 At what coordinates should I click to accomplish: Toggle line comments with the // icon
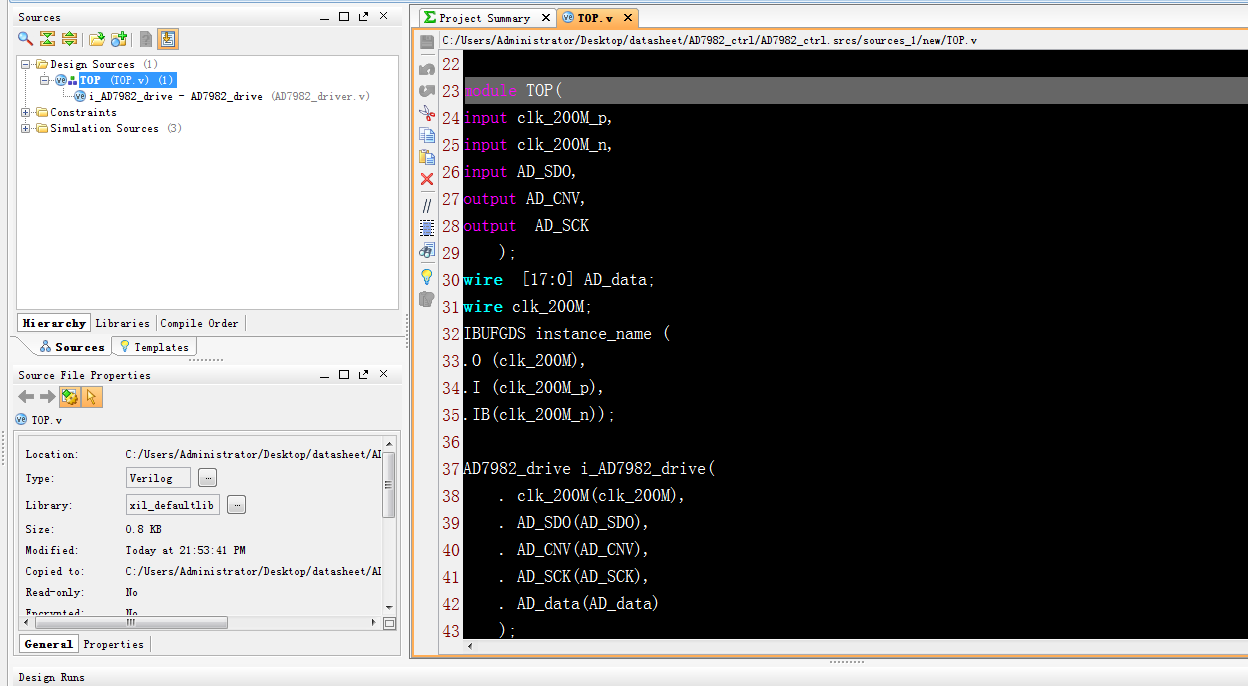coord(427,204)
